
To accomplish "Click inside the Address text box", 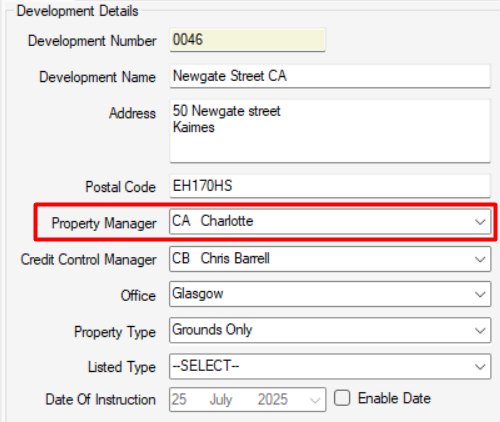I will [x=330, y=131].
